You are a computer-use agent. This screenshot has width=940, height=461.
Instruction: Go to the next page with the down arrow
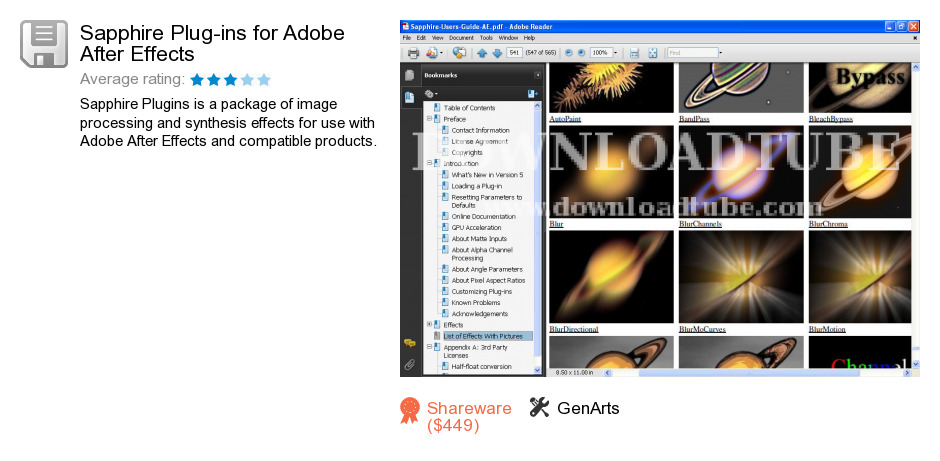click(x=497, y=53)
